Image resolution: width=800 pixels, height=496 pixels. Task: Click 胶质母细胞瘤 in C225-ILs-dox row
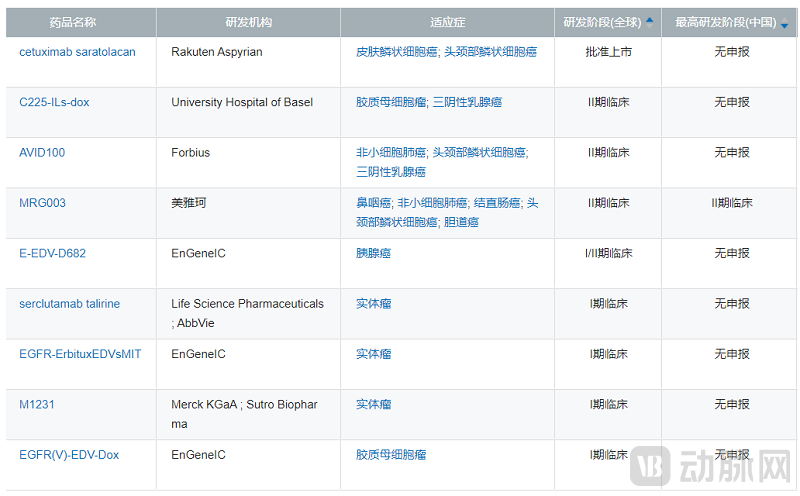pyautogui.click(x=391, y=103)
